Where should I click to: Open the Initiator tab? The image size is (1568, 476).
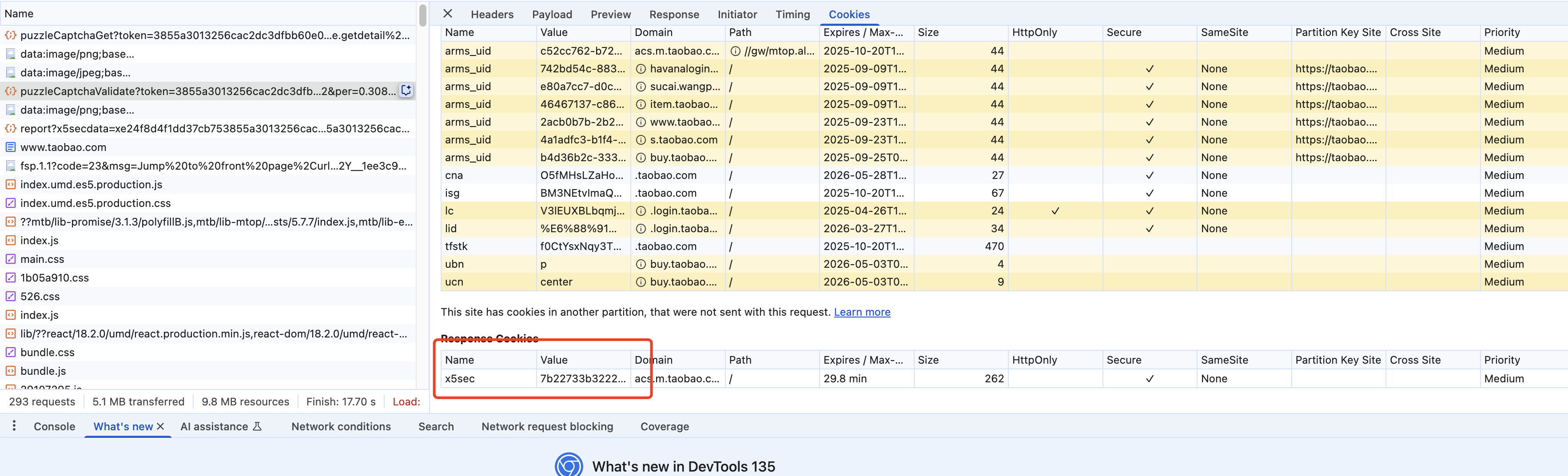coord(737,14)
